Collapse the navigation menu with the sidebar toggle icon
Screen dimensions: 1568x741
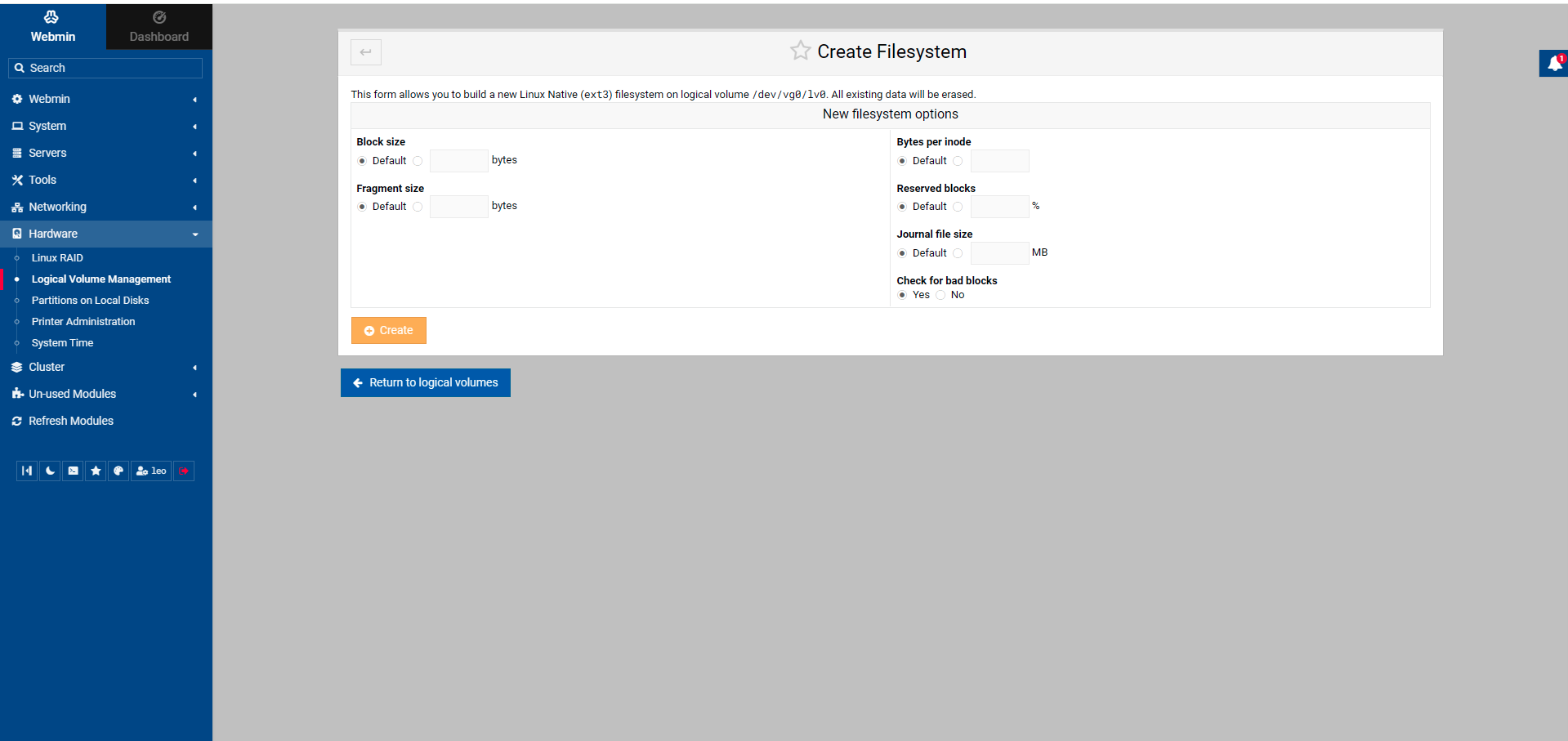[27, 471]
